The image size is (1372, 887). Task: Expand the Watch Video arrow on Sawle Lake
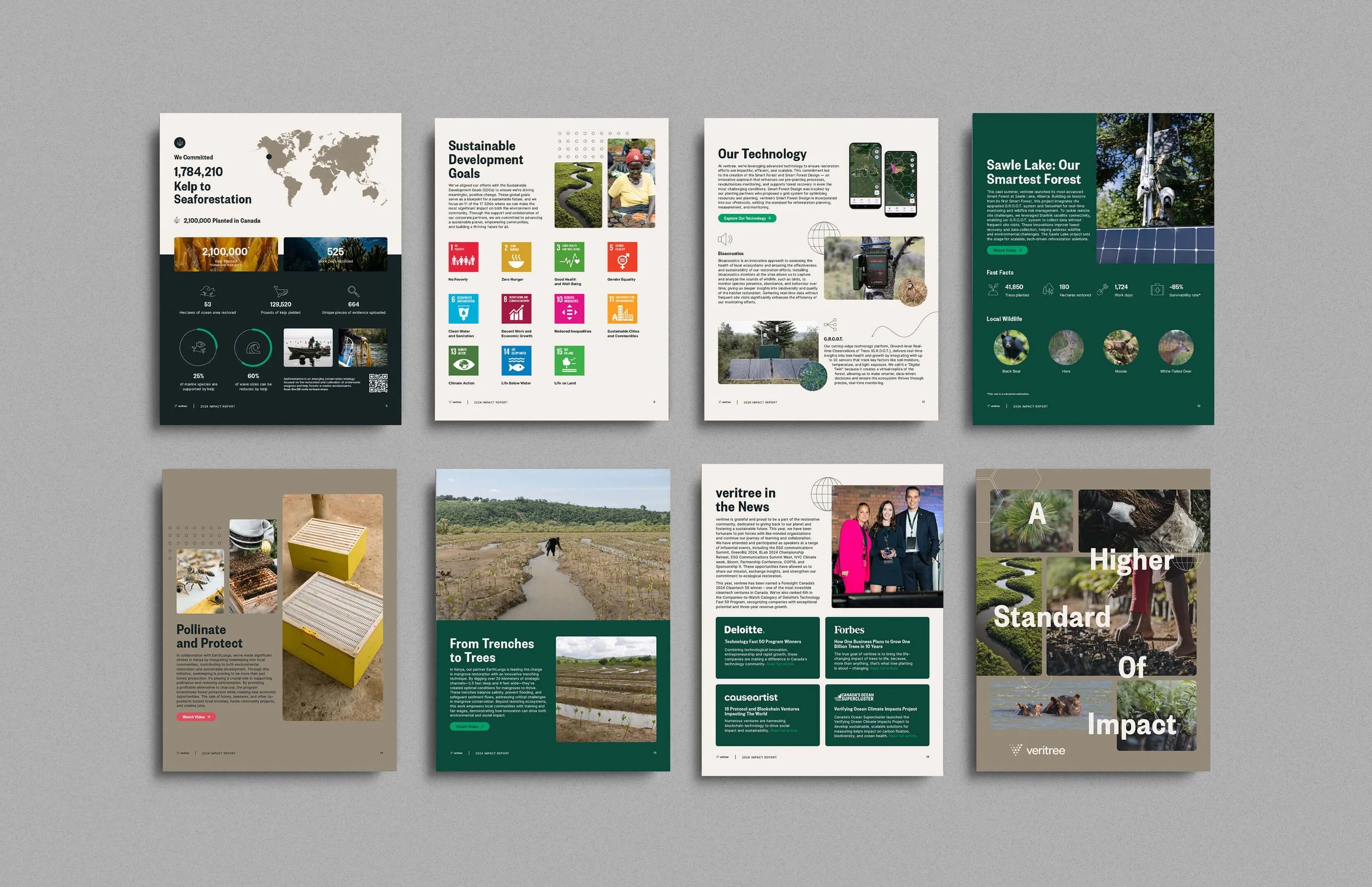click(1021, 251)
